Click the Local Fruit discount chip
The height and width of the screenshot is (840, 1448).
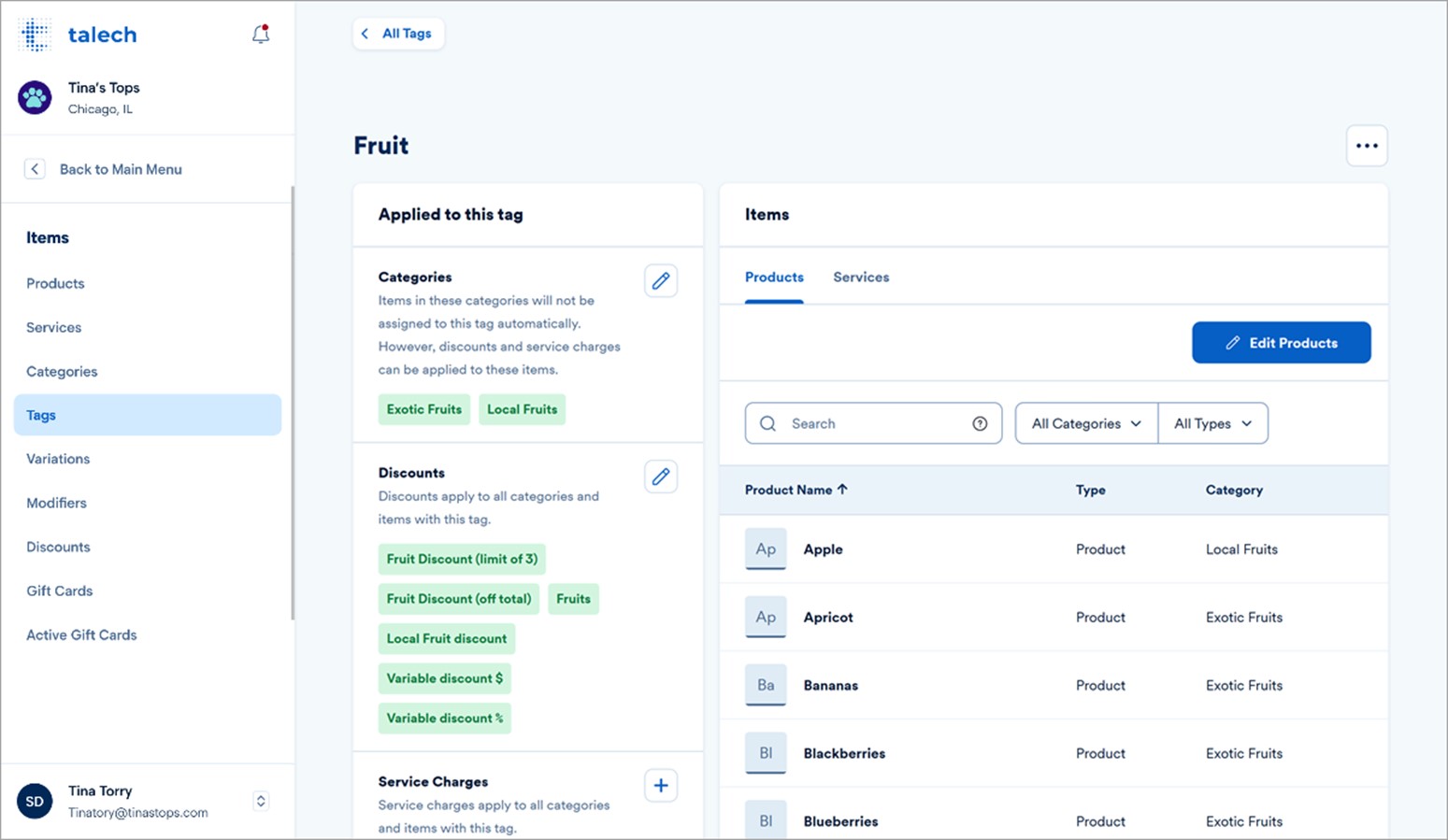pyautogui.click(x=447, y=639)
